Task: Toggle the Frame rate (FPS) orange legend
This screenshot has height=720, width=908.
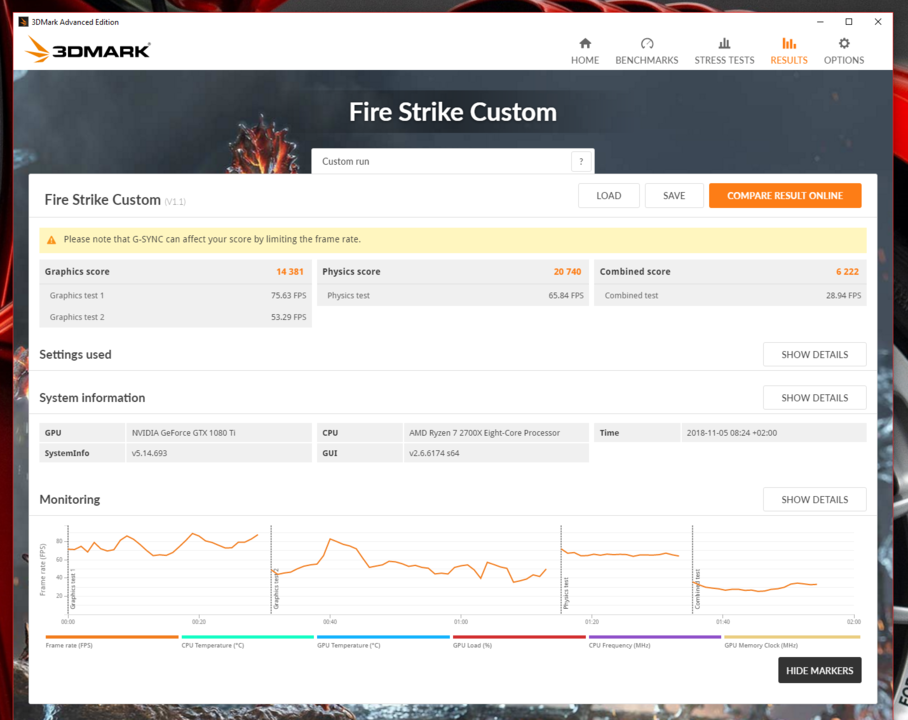Action: click(112, 641)
